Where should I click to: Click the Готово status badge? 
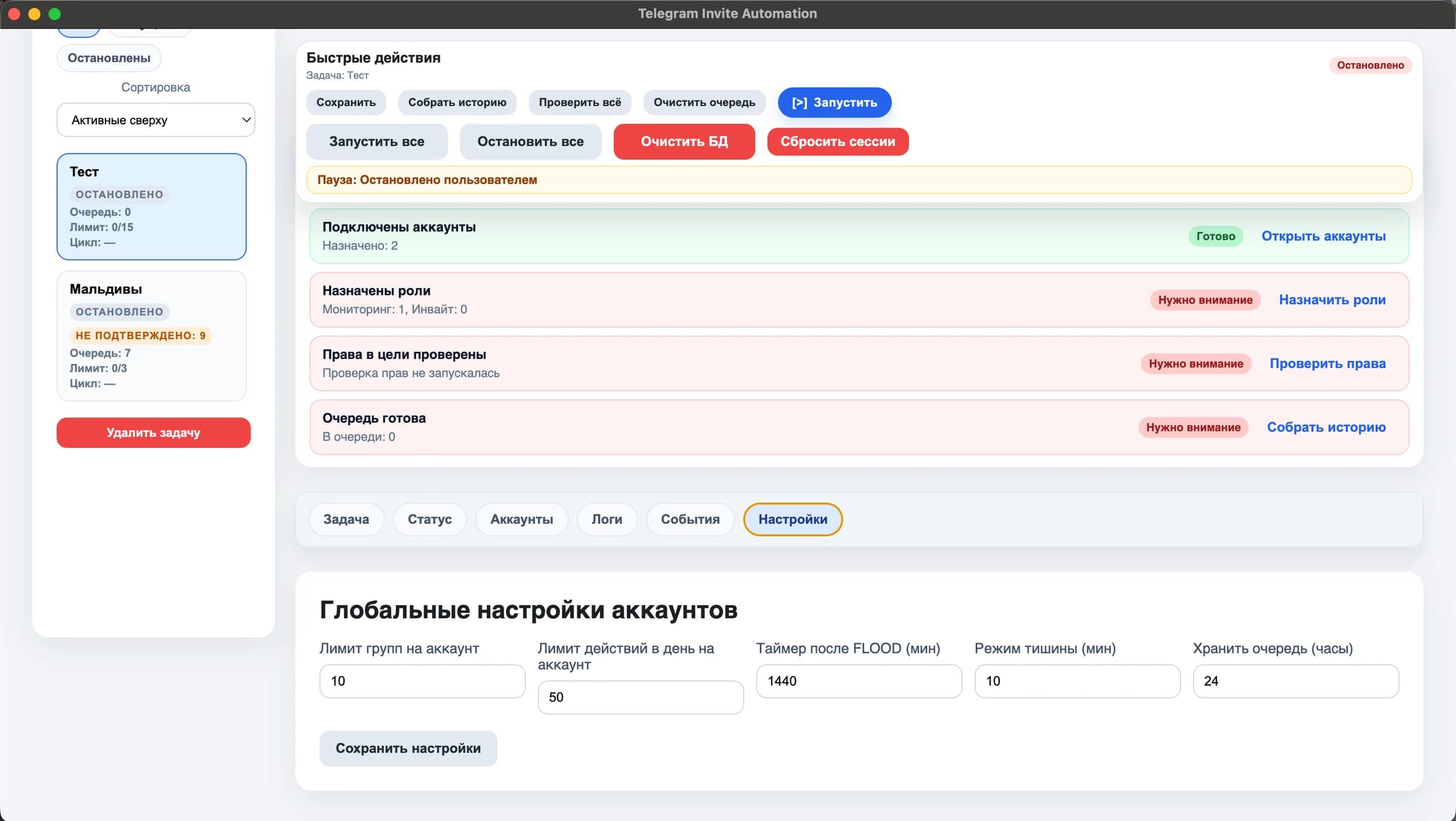pyautogui.click(x=1216, y=236)
